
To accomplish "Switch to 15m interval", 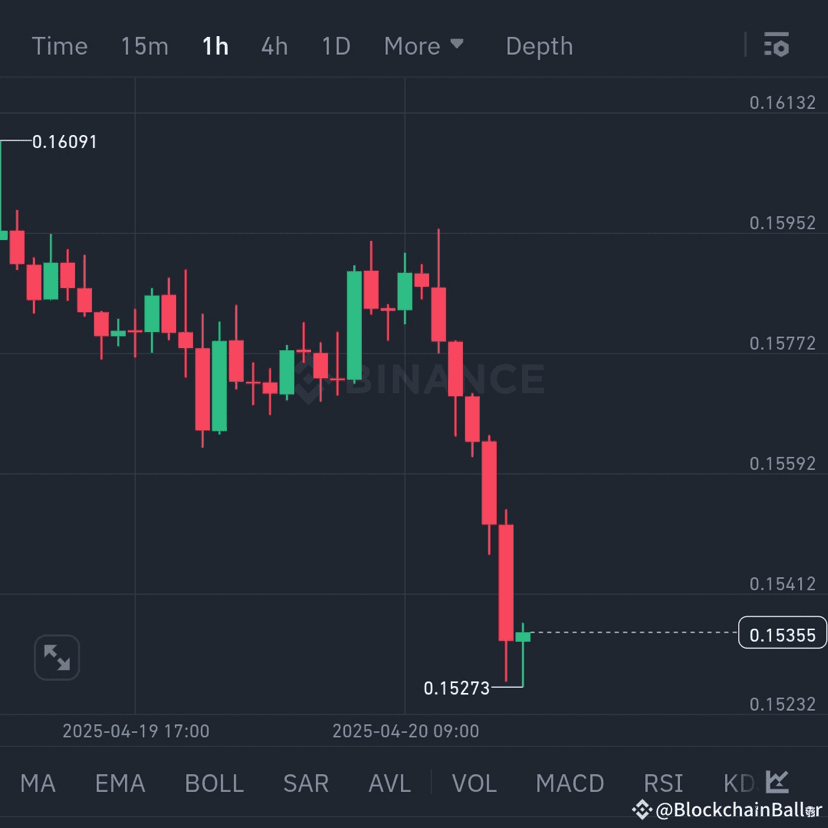I will (144, 46).
